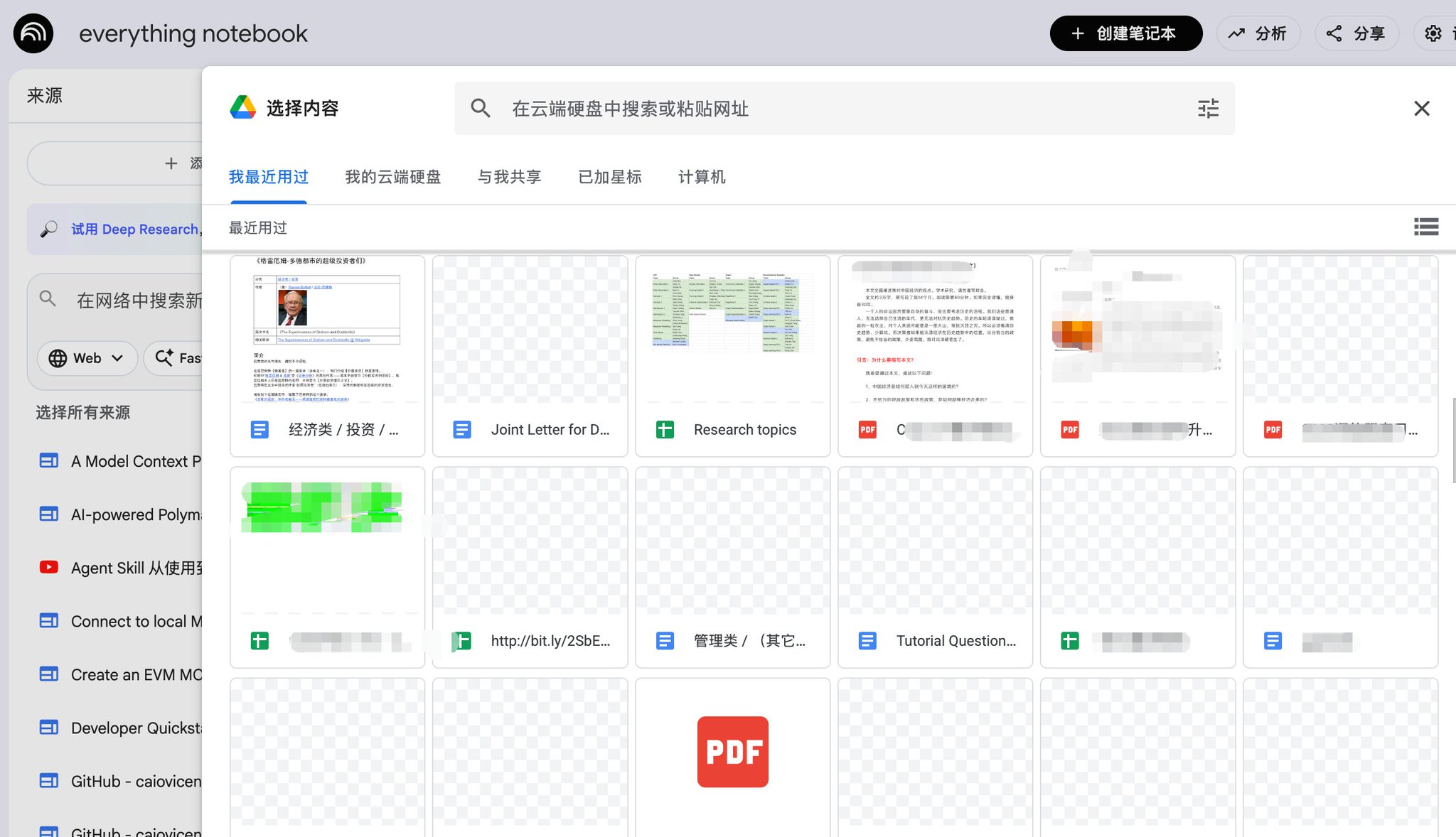Screen dimensions: 1456x837
Task: Click the 来源 panel heading
Action: 45,96
